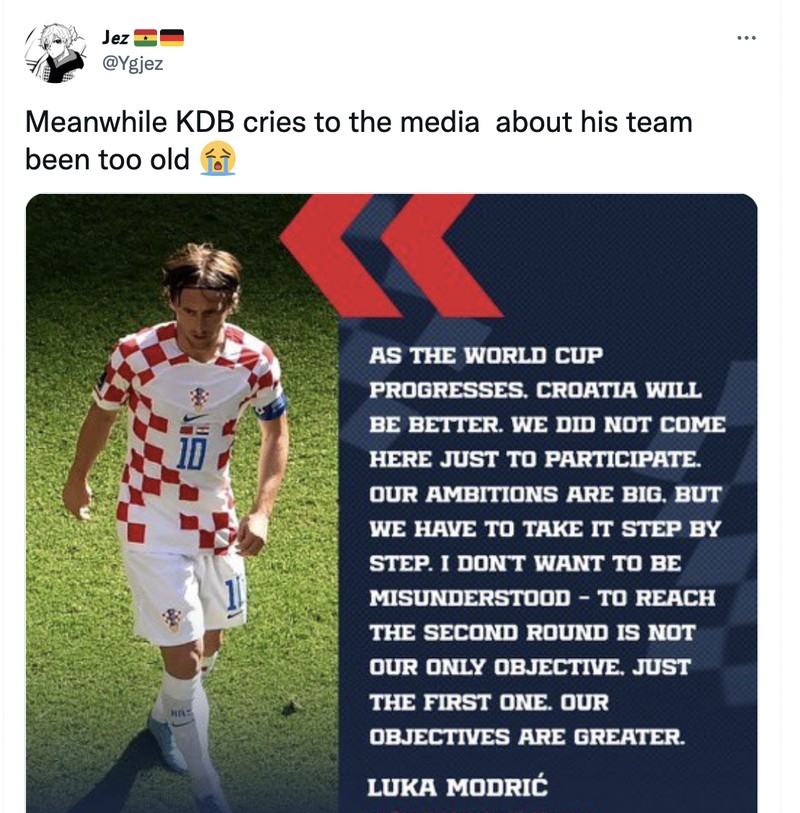Click the 'AS THE WORLD CUP' quote line

(486, 356)
